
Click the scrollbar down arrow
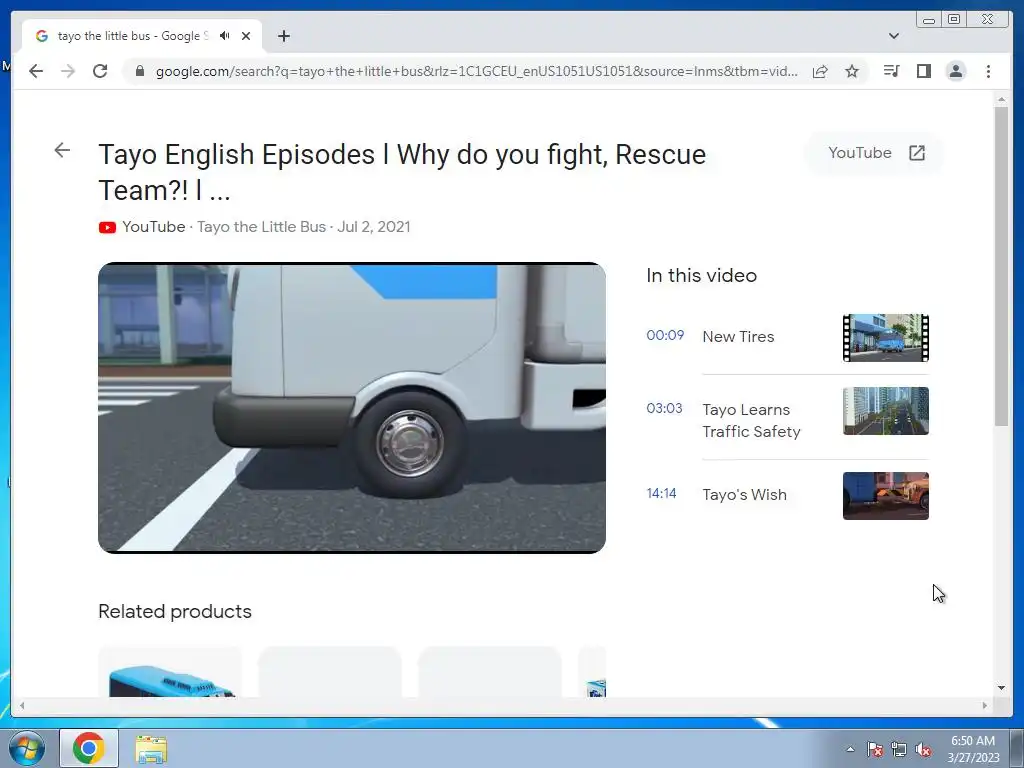1001,688
